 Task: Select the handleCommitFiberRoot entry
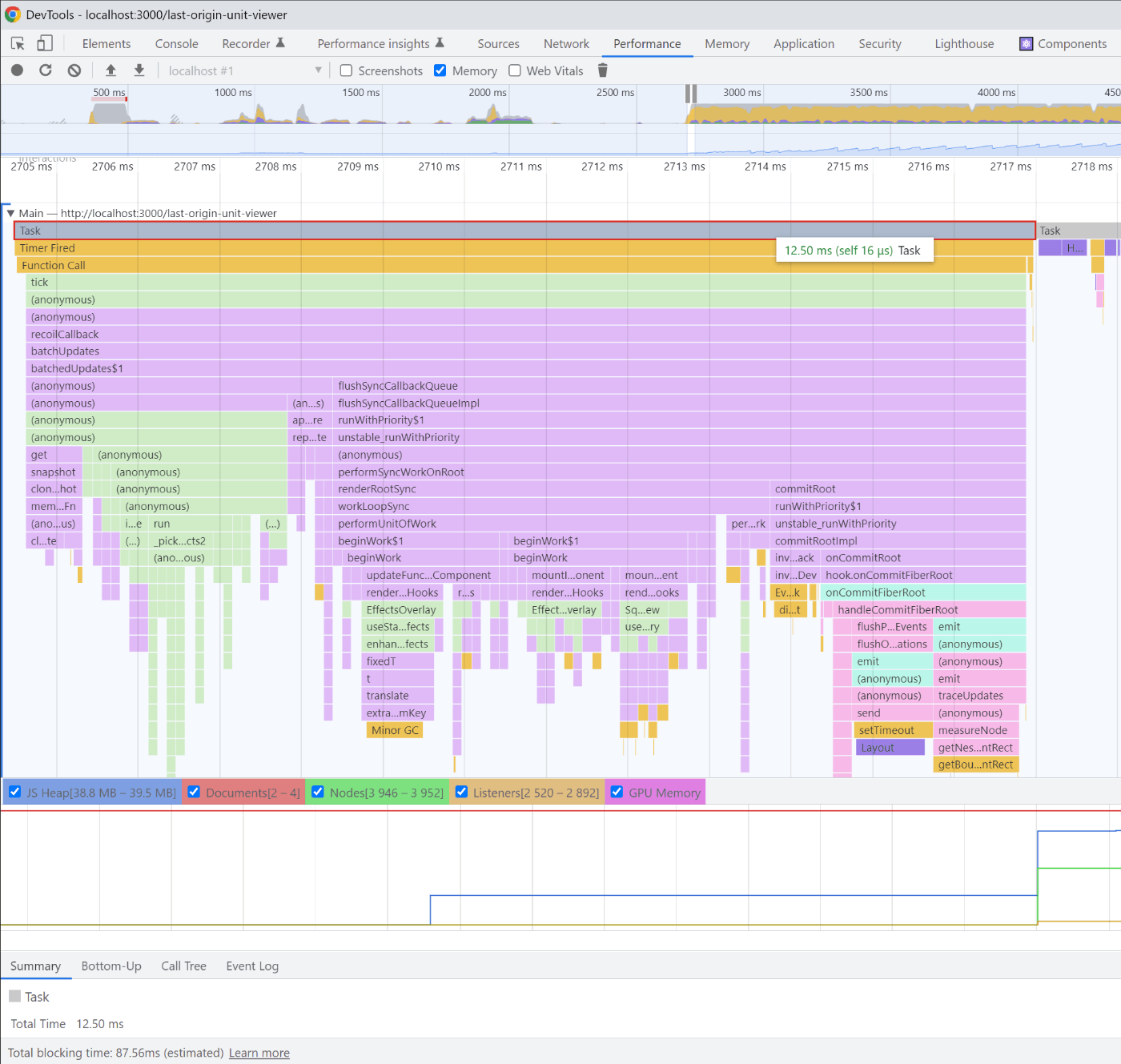pyautogui.click(x=929, y=609)
